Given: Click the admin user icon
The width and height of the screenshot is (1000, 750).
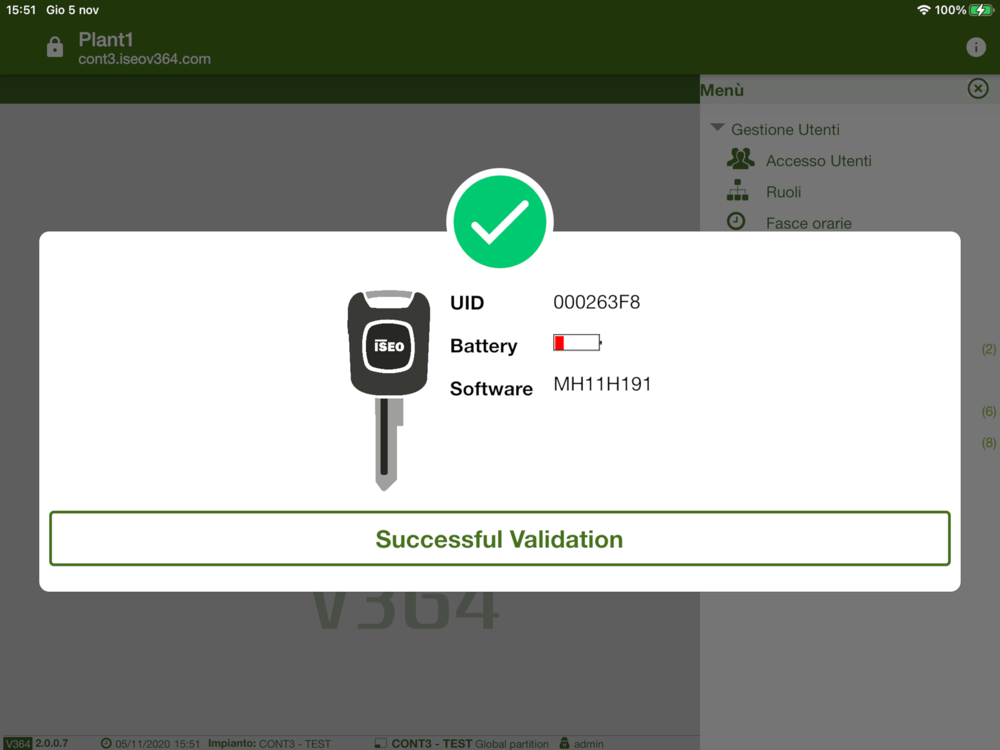Looking at the screenshot, I should [x=564, y=743].
